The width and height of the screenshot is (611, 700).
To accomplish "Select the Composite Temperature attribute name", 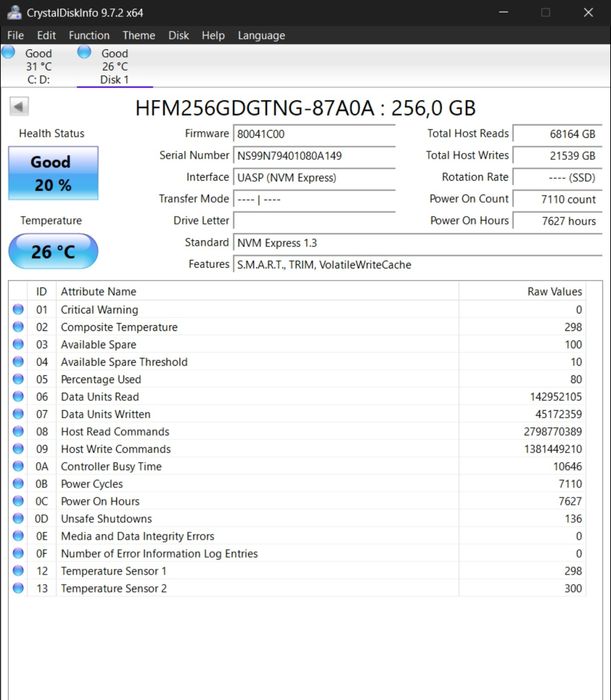I will pyautogui.click(x=119, y=327).
